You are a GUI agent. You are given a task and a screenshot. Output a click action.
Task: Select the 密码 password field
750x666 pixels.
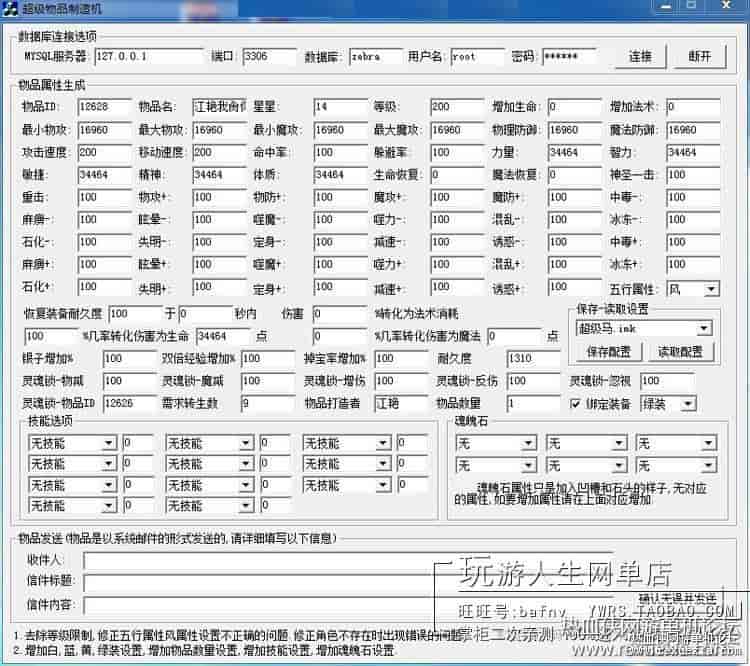click(569, 56)
